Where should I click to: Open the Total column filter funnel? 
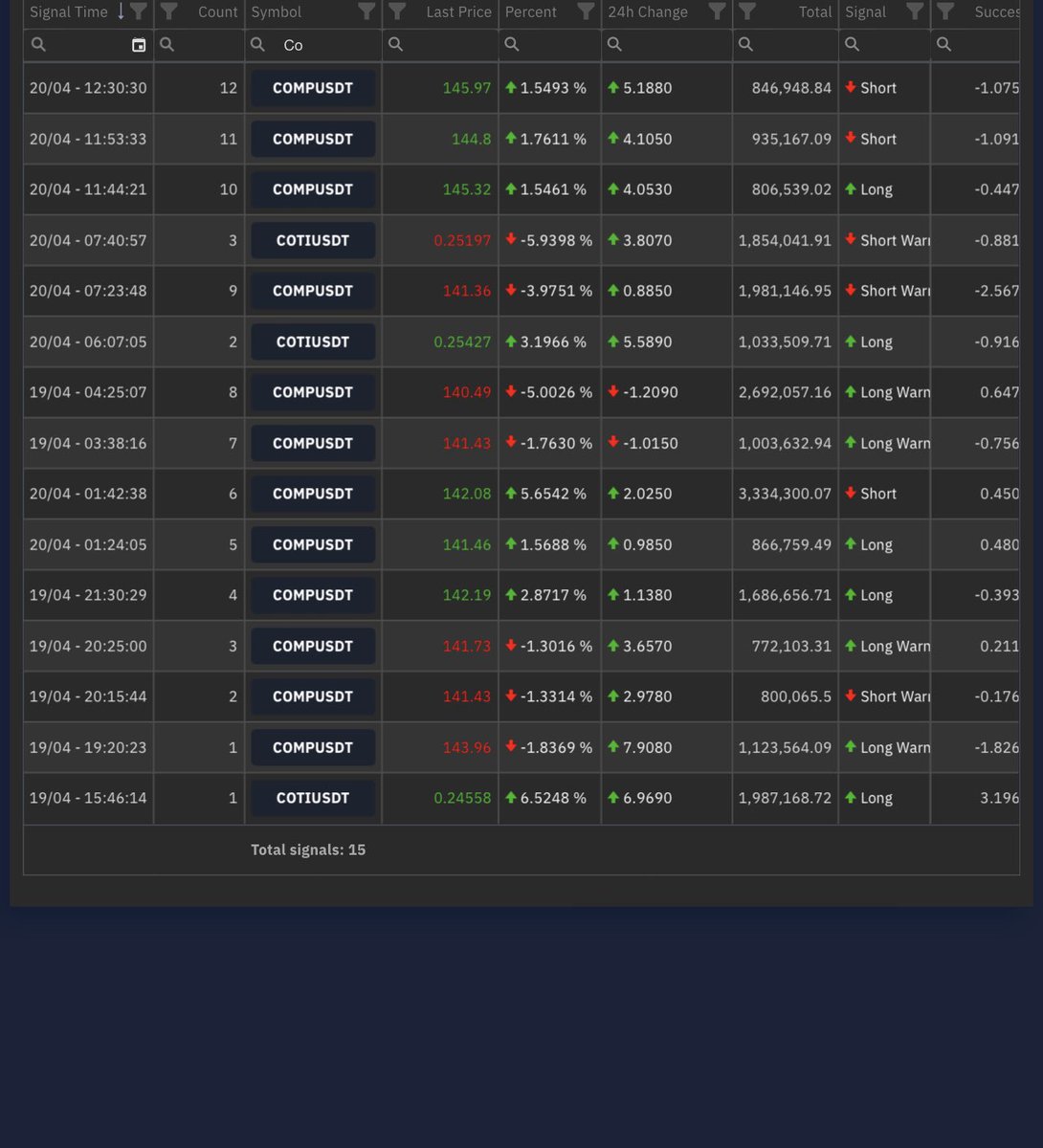click(x=748, y=11)
